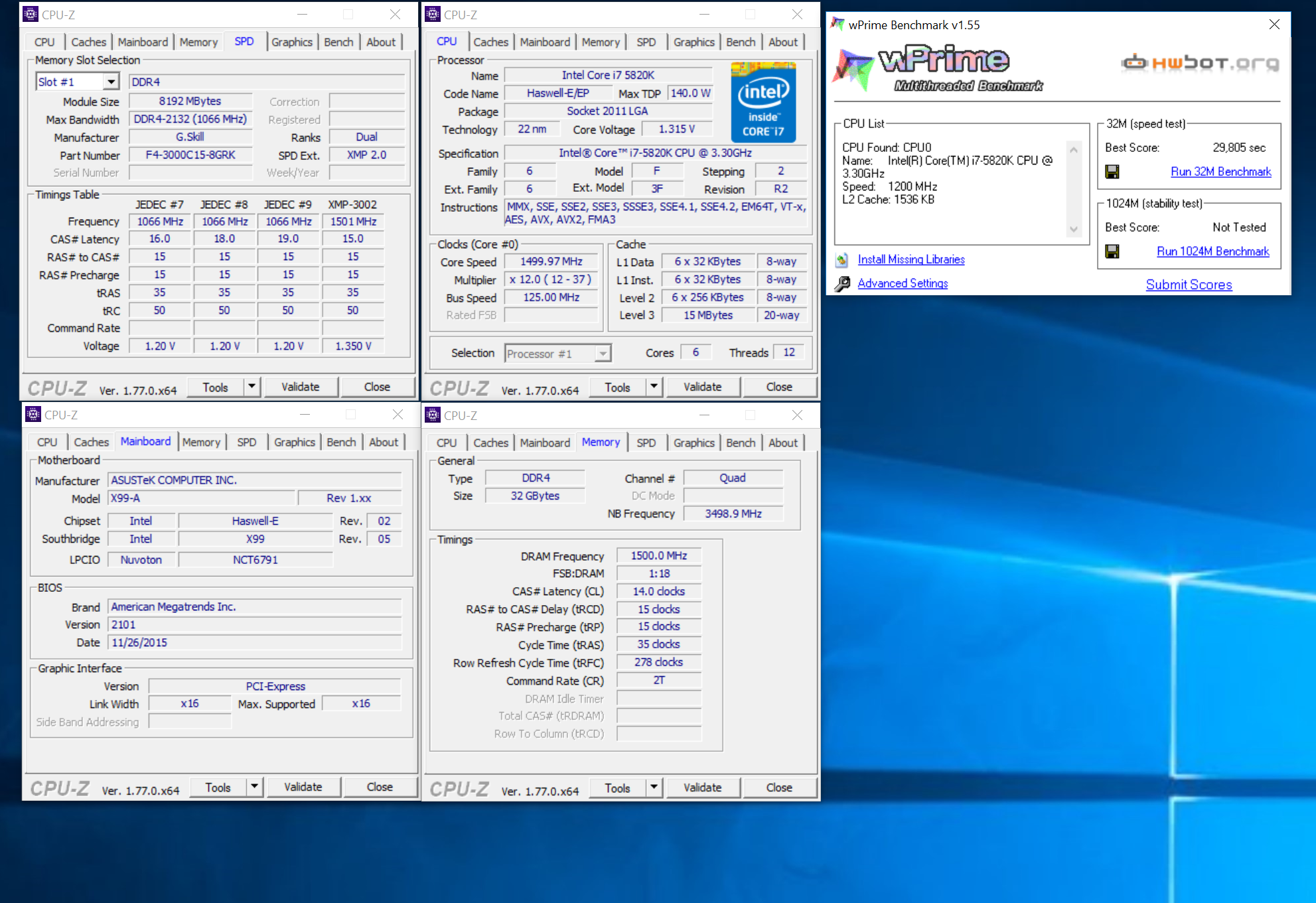Click Tools button in Memory window
Screen dimensions: 1316x903
coord(617,788)
